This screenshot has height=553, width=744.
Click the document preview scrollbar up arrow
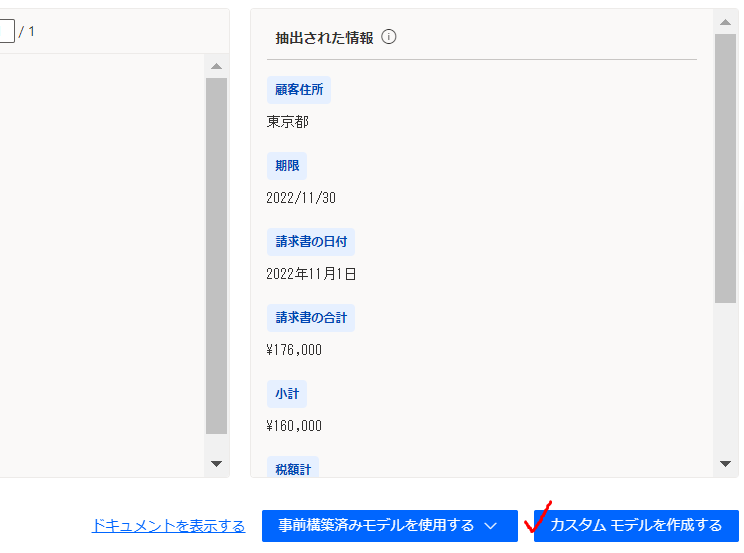[216, 66]
